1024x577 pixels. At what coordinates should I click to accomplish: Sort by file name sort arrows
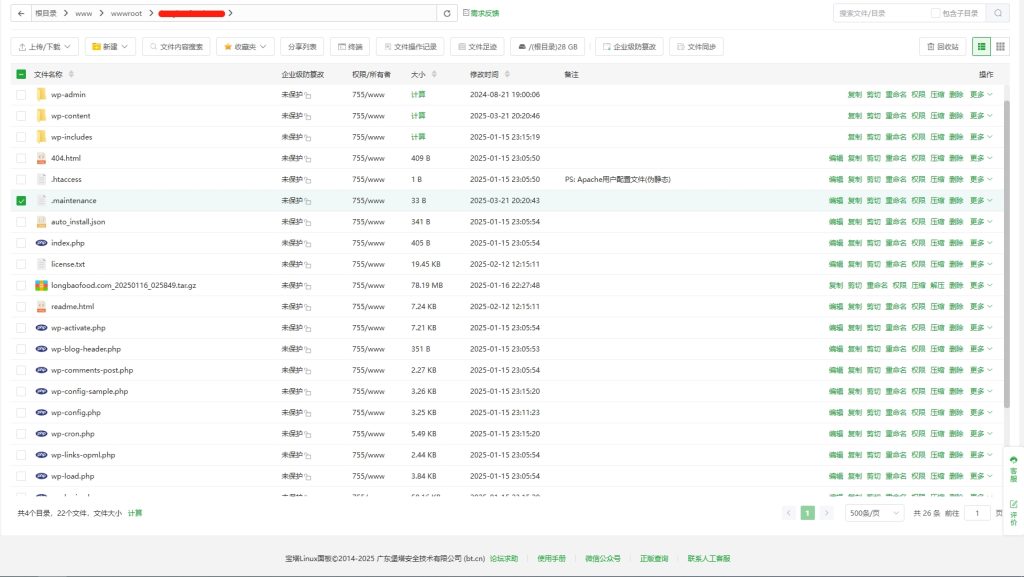pos(71,74)
